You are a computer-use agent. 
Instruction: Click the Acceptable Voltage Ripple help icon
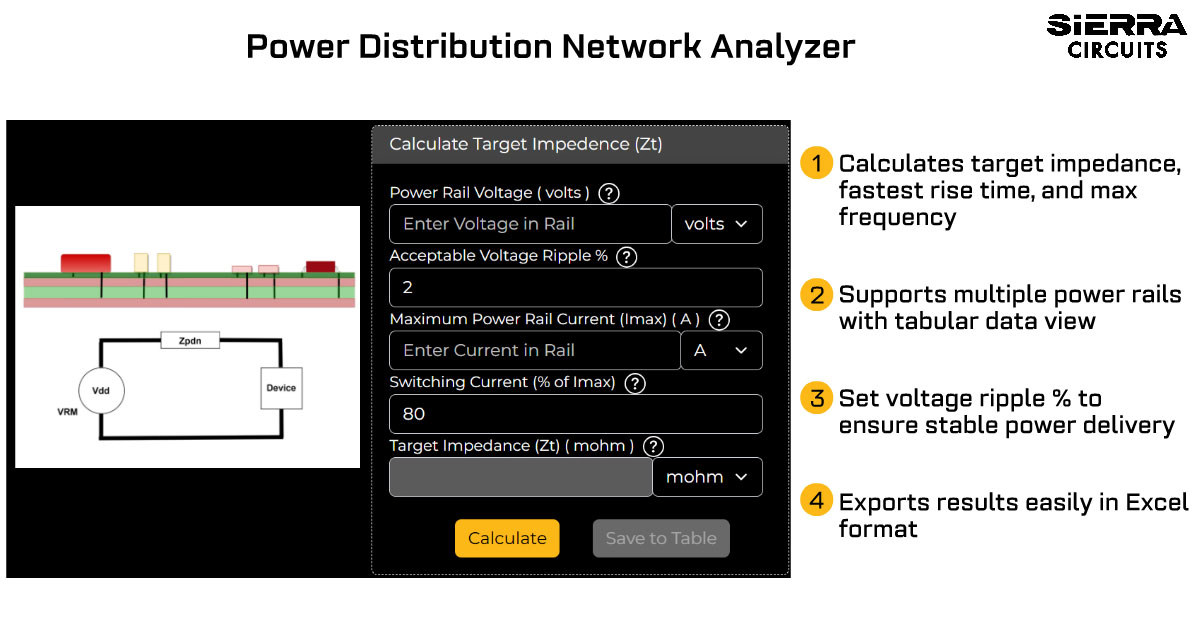coord(627,256)
